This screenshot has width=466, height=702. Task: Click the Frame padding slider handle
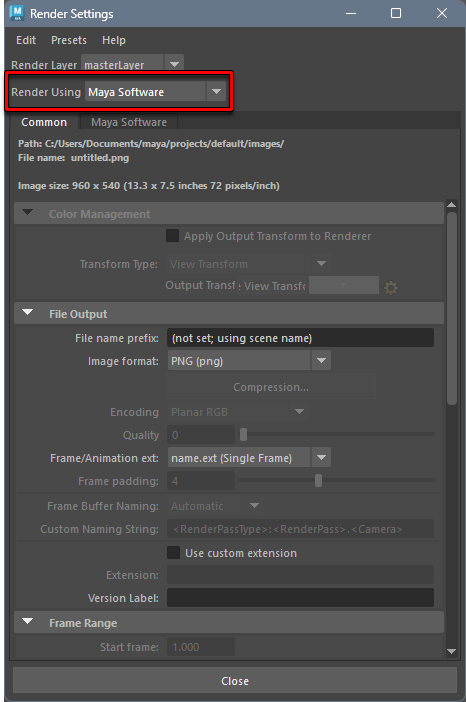pos(318,481)
